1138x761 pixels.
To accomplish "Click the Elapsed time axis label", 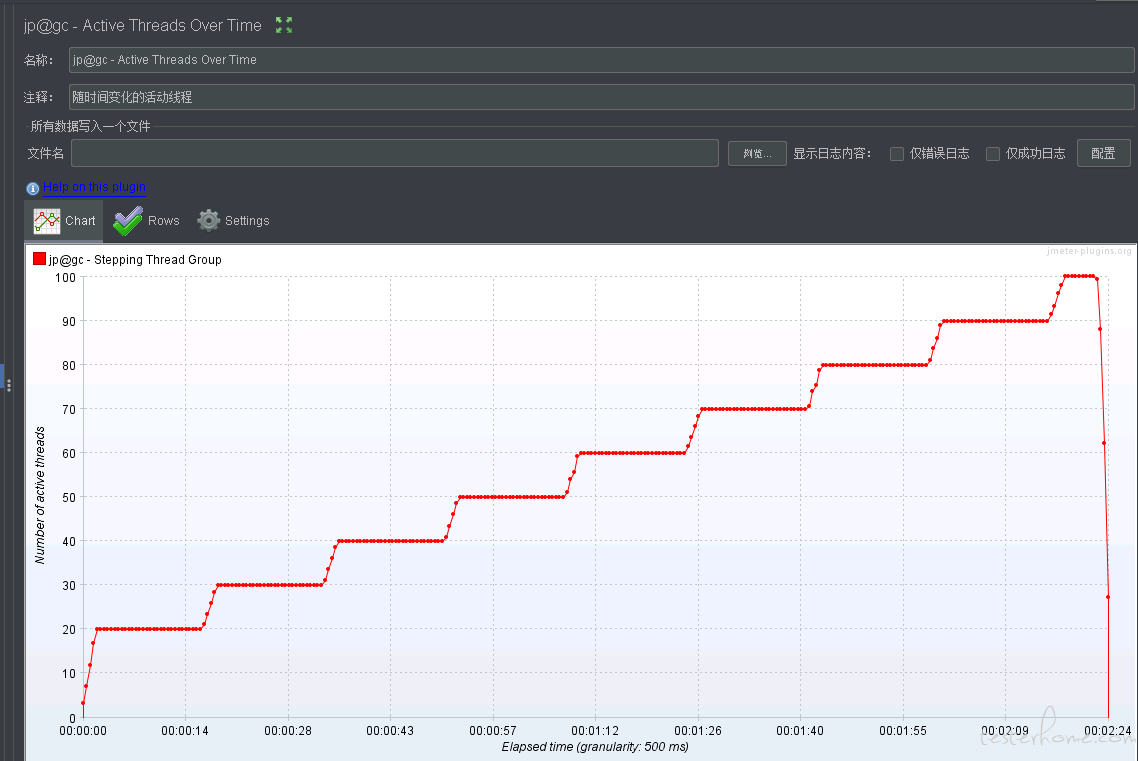I will pyautogui.click(x=594, y=746).
